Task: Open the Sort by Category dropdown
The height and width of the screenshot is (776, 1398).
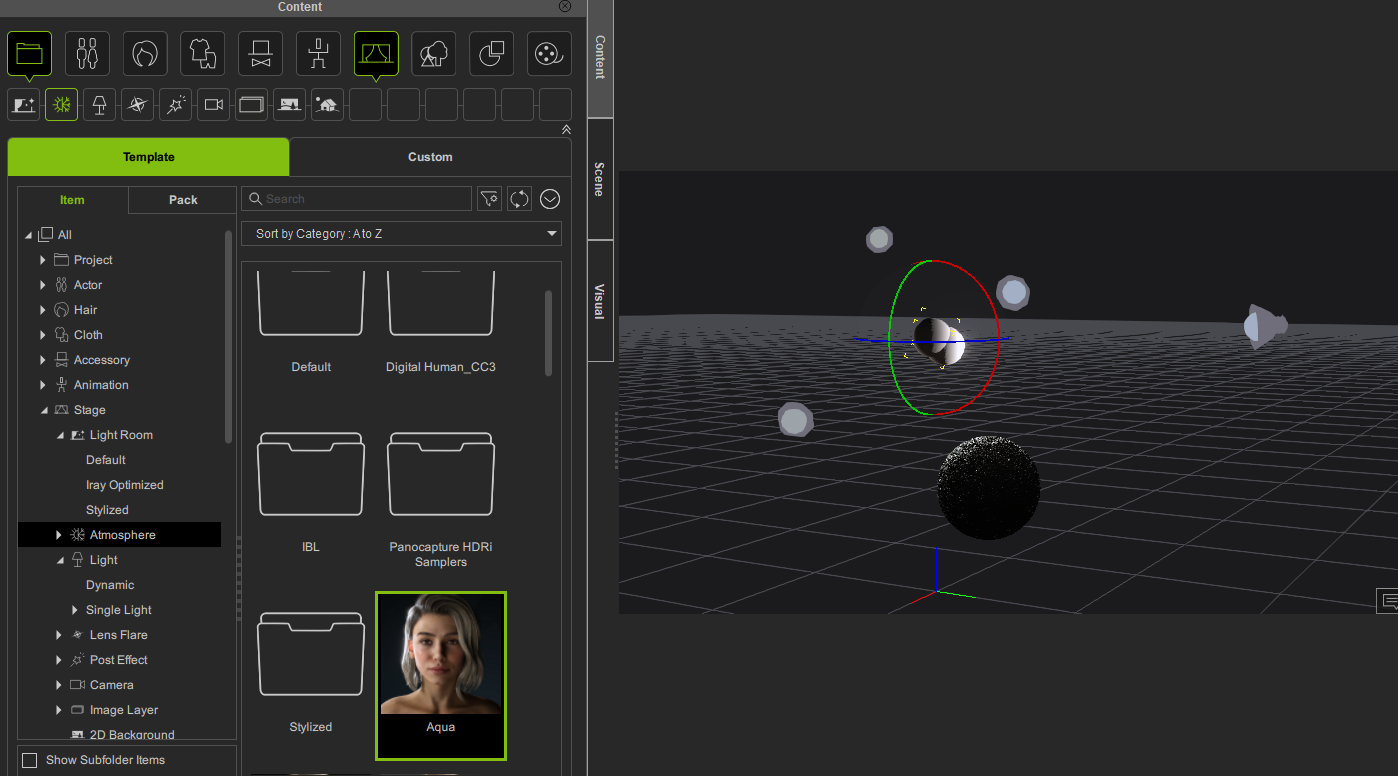Action: coord(401,234)
